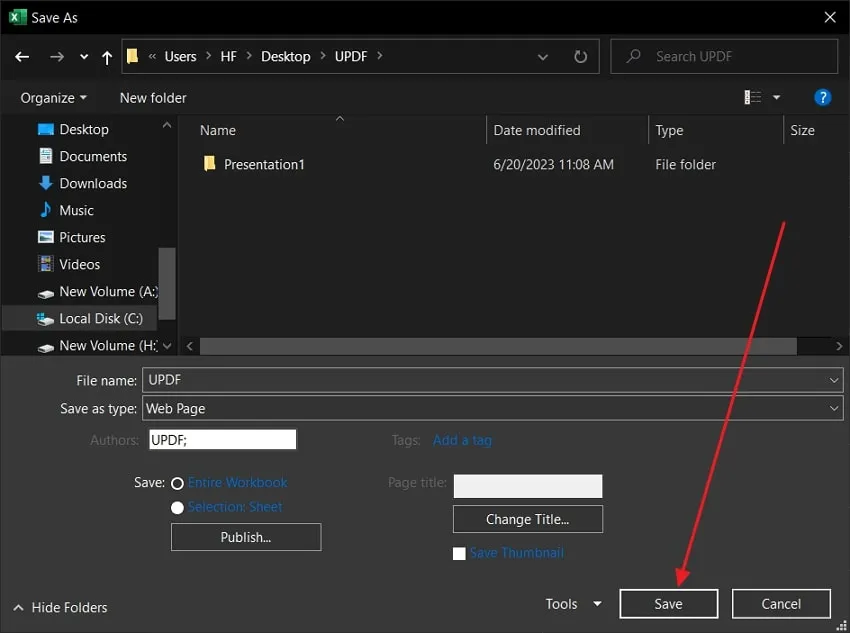850x633 pixels.
Task: Sort files by Date modified column
Action: point(537,130)
